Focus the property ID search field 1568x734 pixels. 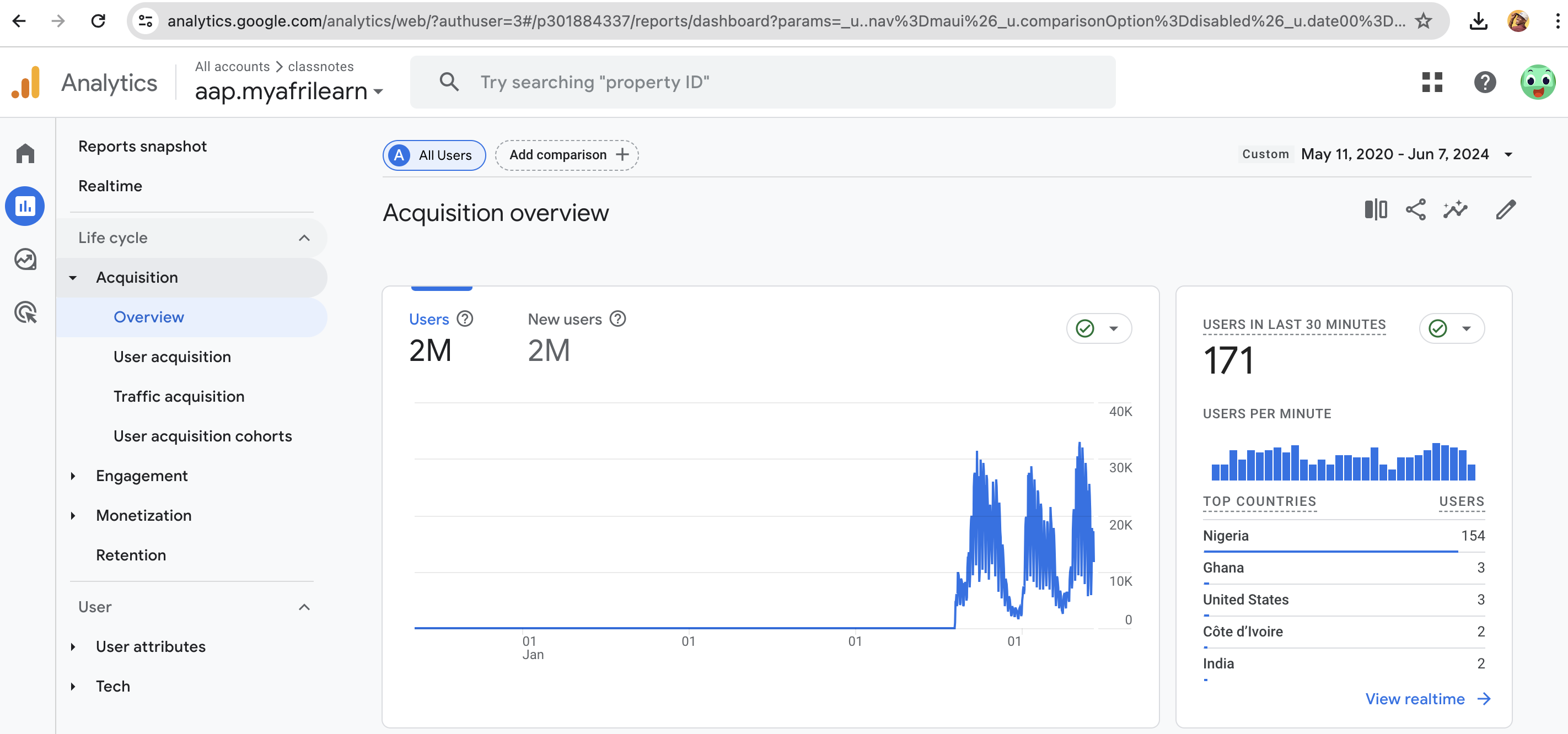coord(762,82)
